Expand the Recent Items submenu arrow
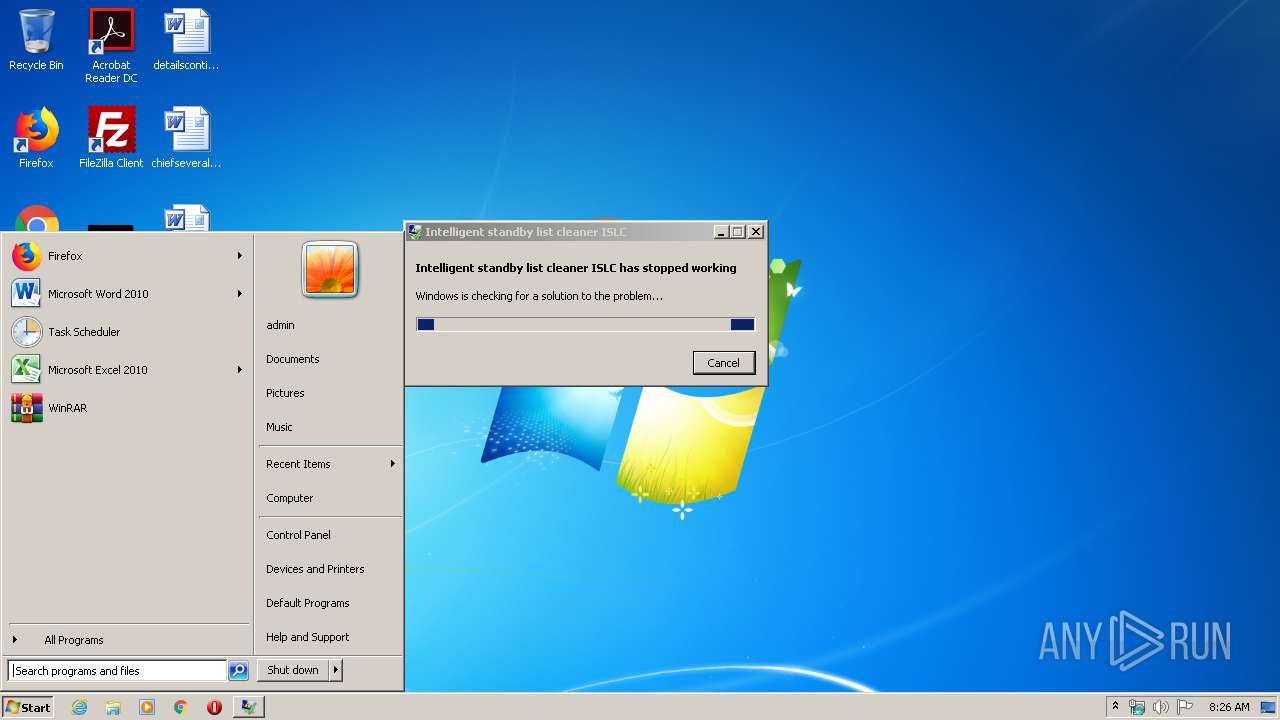The image size is (1280, 720). [393, 464]
